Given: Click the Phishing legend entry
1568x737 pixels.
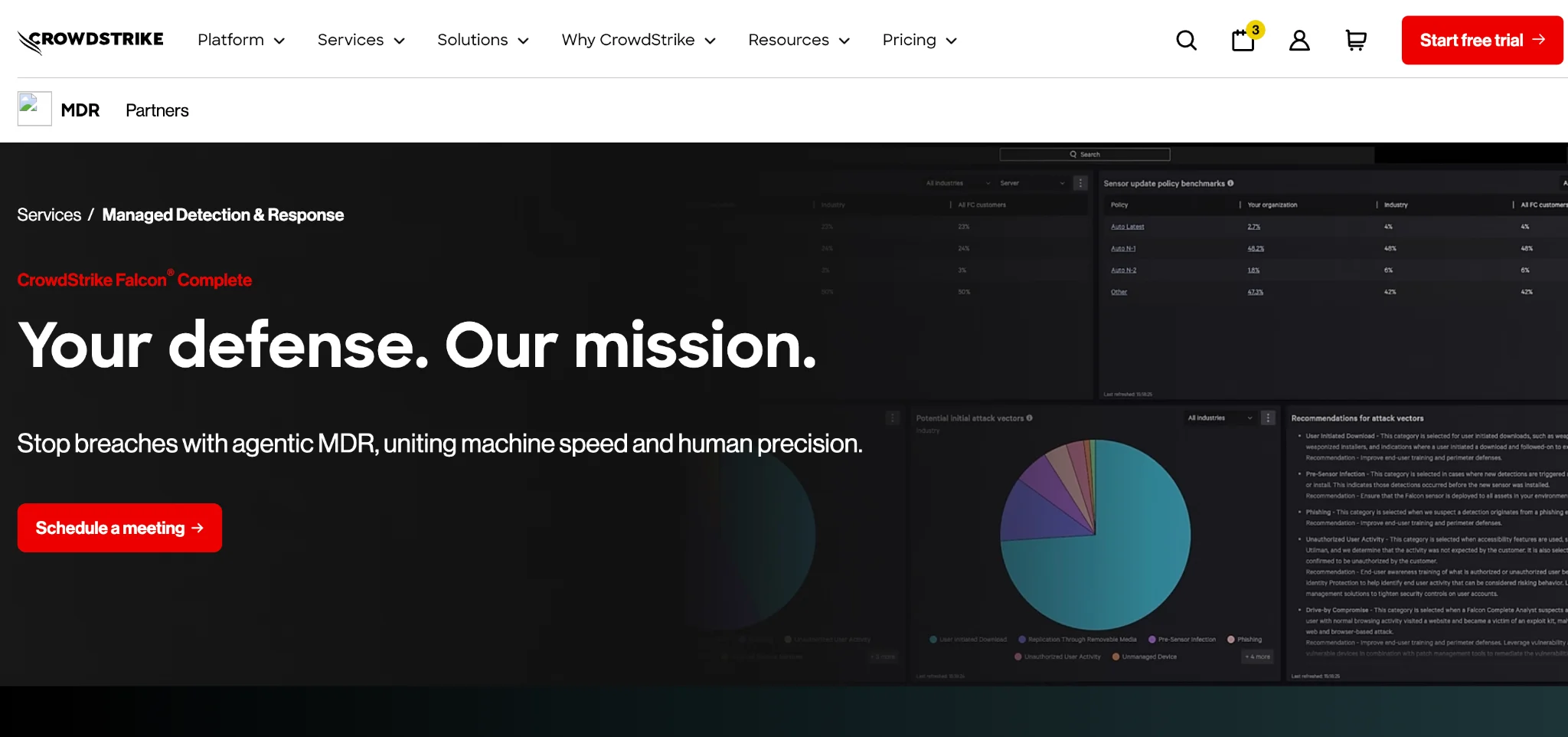Looking at the screenshot, I should click(1245, 639).
